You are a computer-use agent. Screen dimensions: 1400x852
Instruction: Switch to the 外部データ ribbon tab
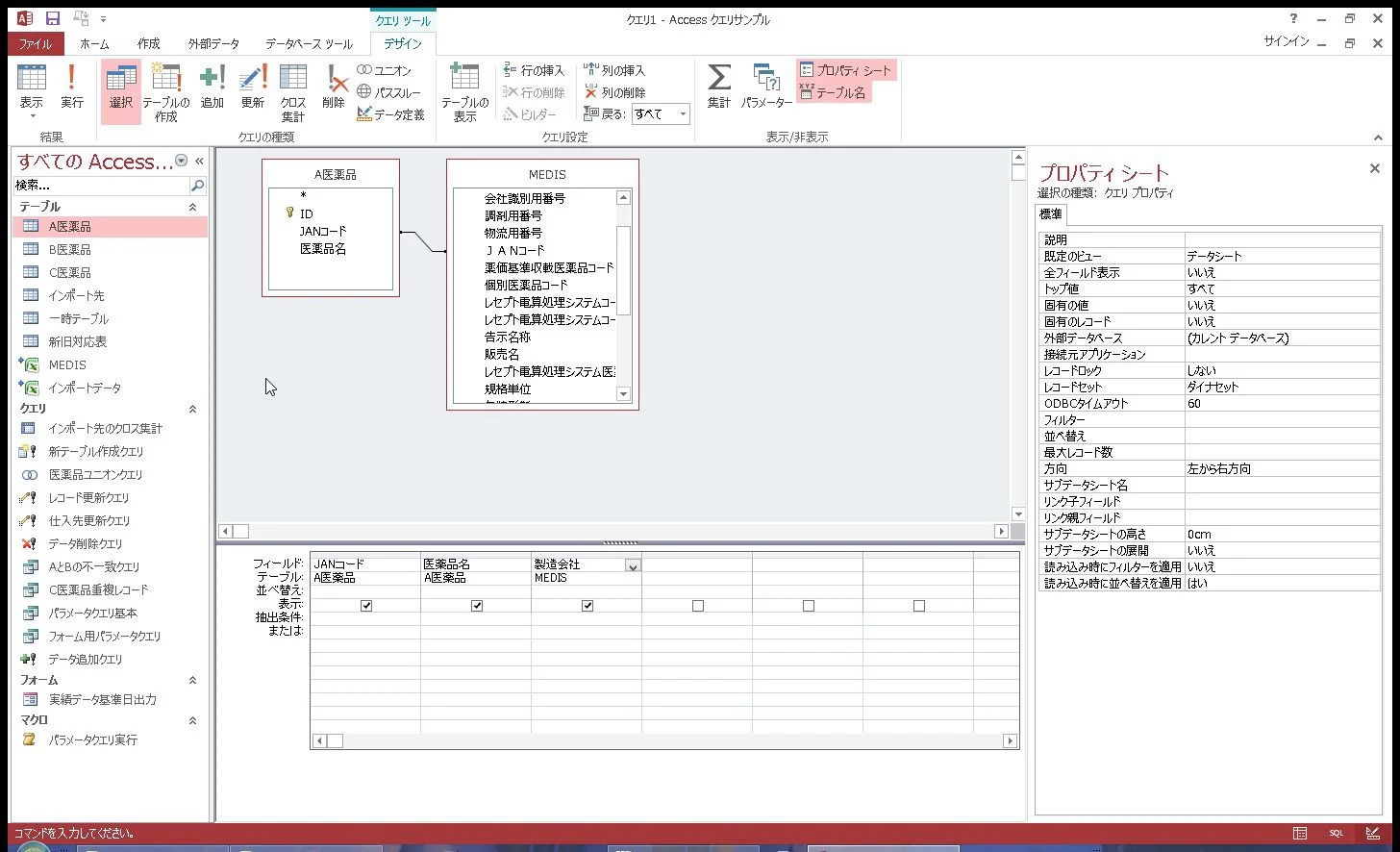[x=213, y=43]
